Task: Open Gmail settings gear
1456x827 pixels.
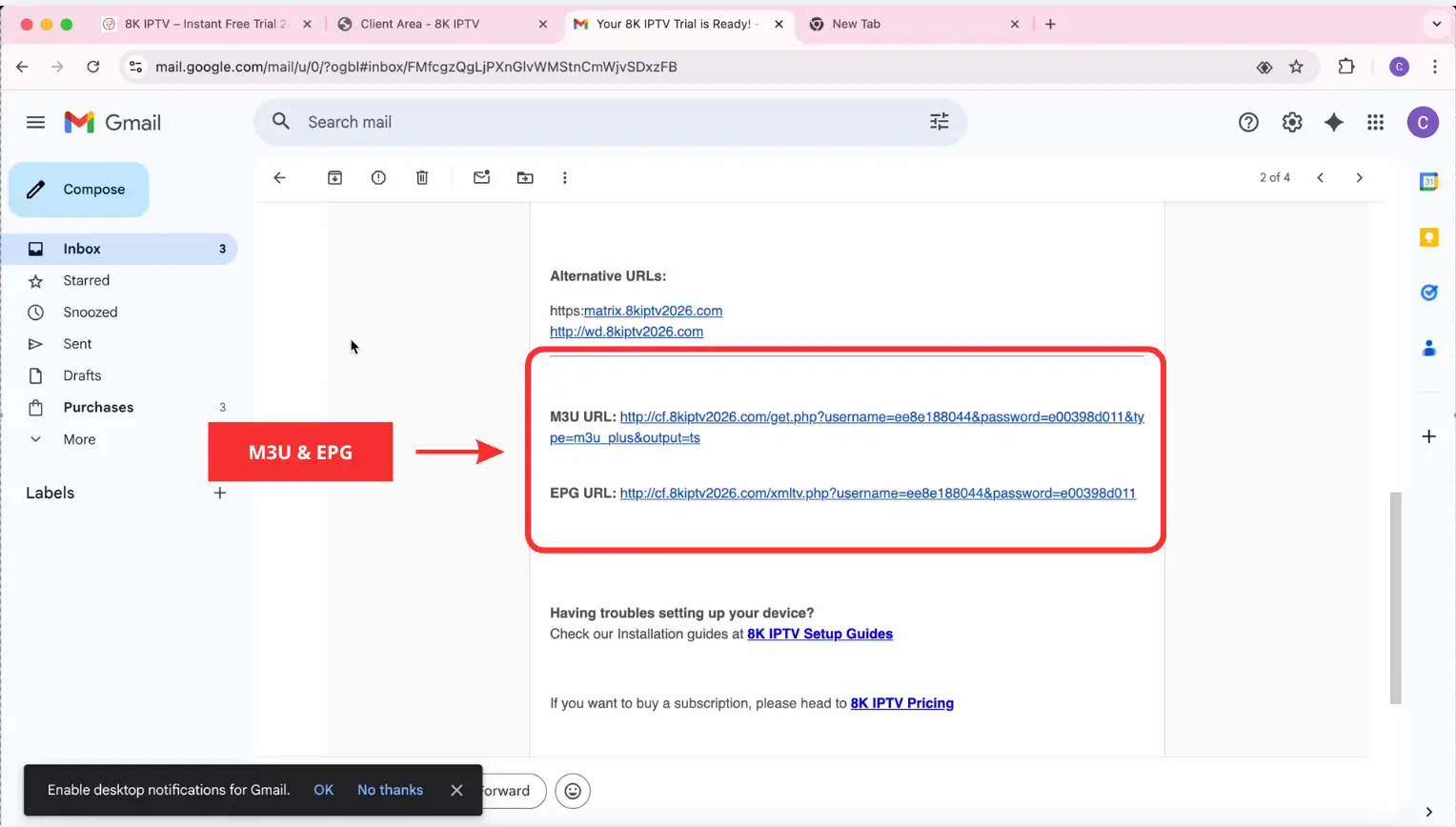Action: pos(1291,122)
